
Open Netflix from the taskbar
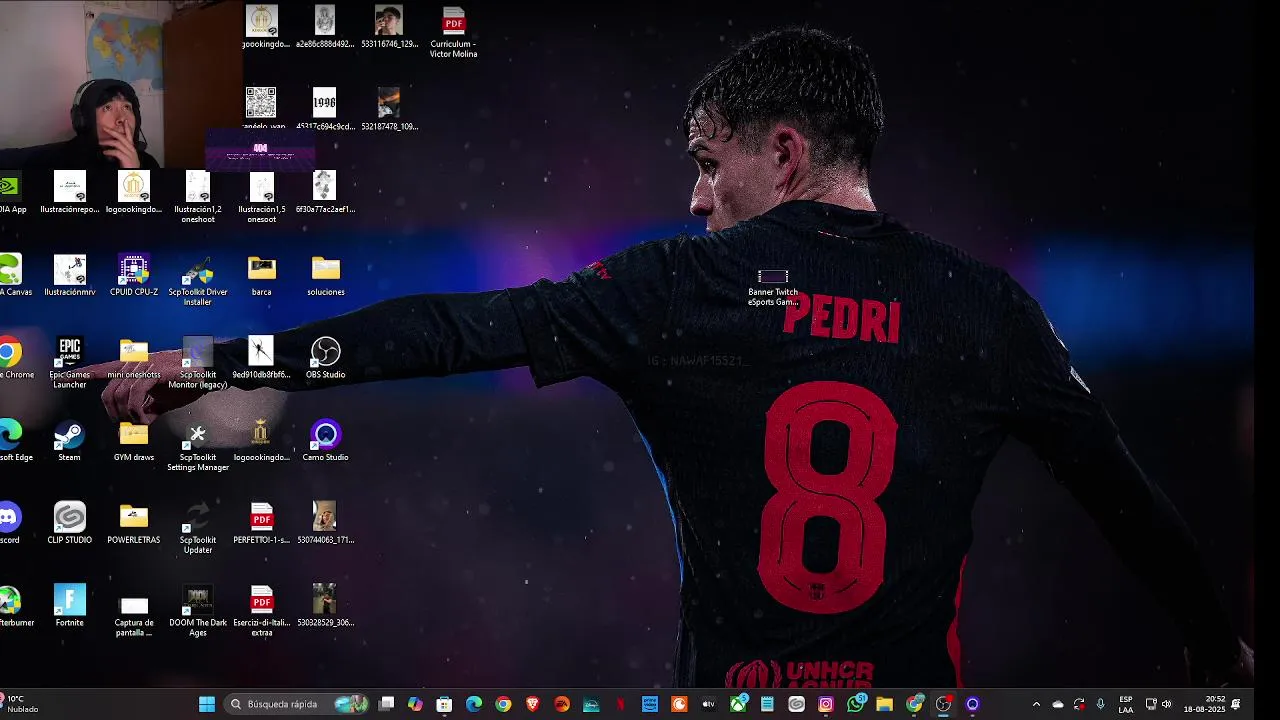[x=621, y=704]
